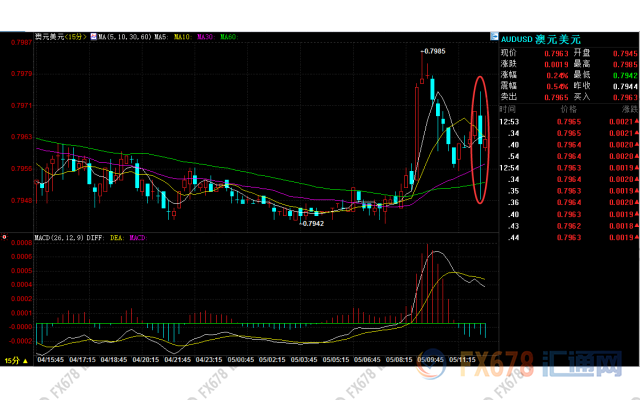This screenshot has height=400, width=640.
Task: Select the MA10 legend label
Action: click(182, 37)
